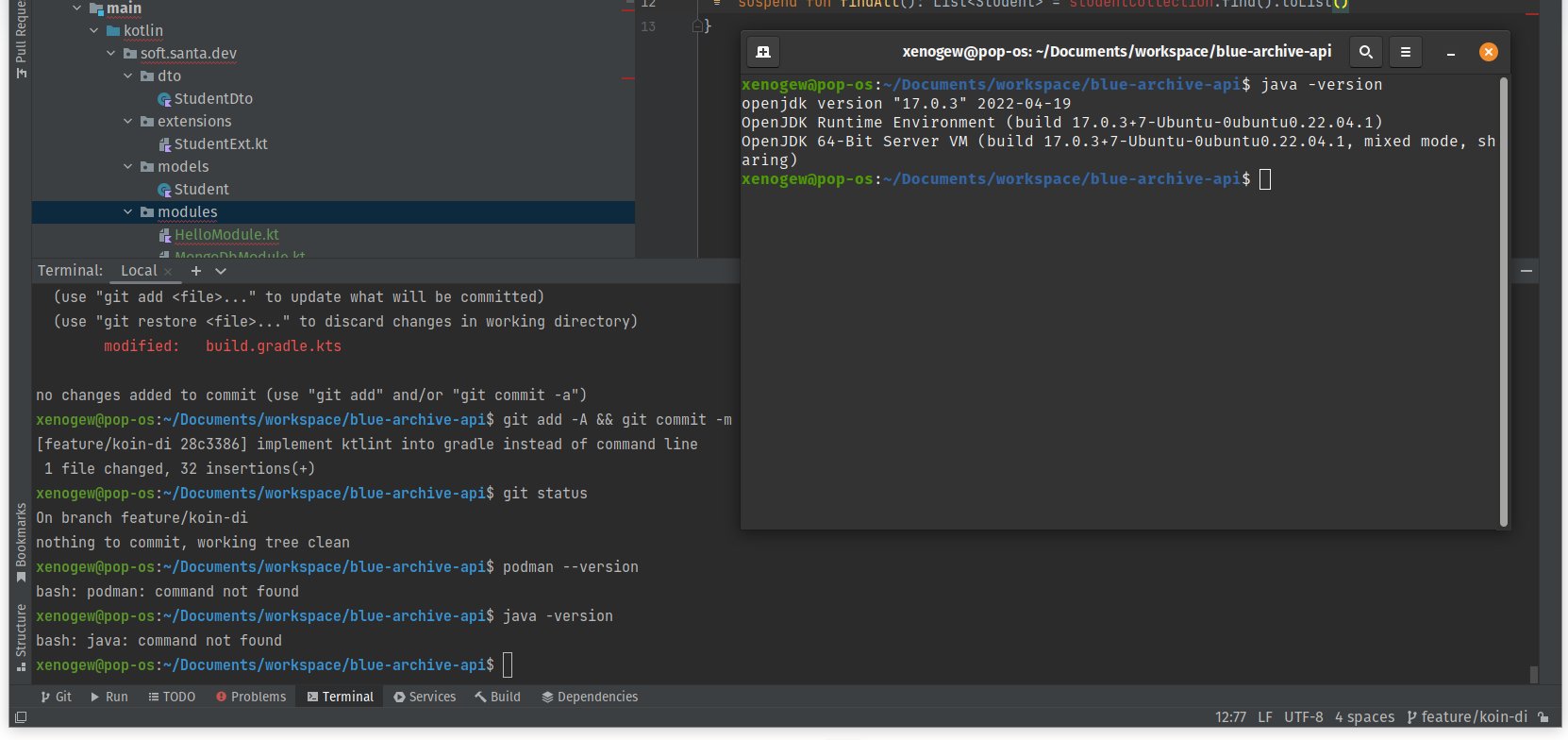This screenshot has width=1568, height=740.
Task: Collapse the dto package chevron
Action: coord(128,76)
